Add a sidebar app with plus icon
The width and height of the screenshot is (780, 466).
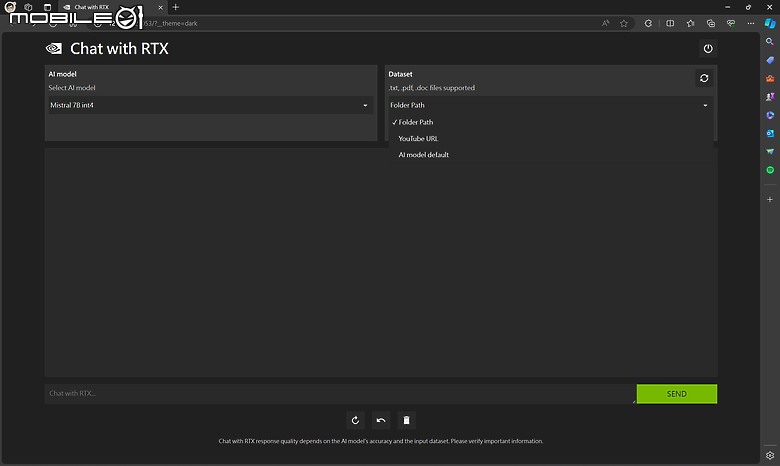coord(770,199)
